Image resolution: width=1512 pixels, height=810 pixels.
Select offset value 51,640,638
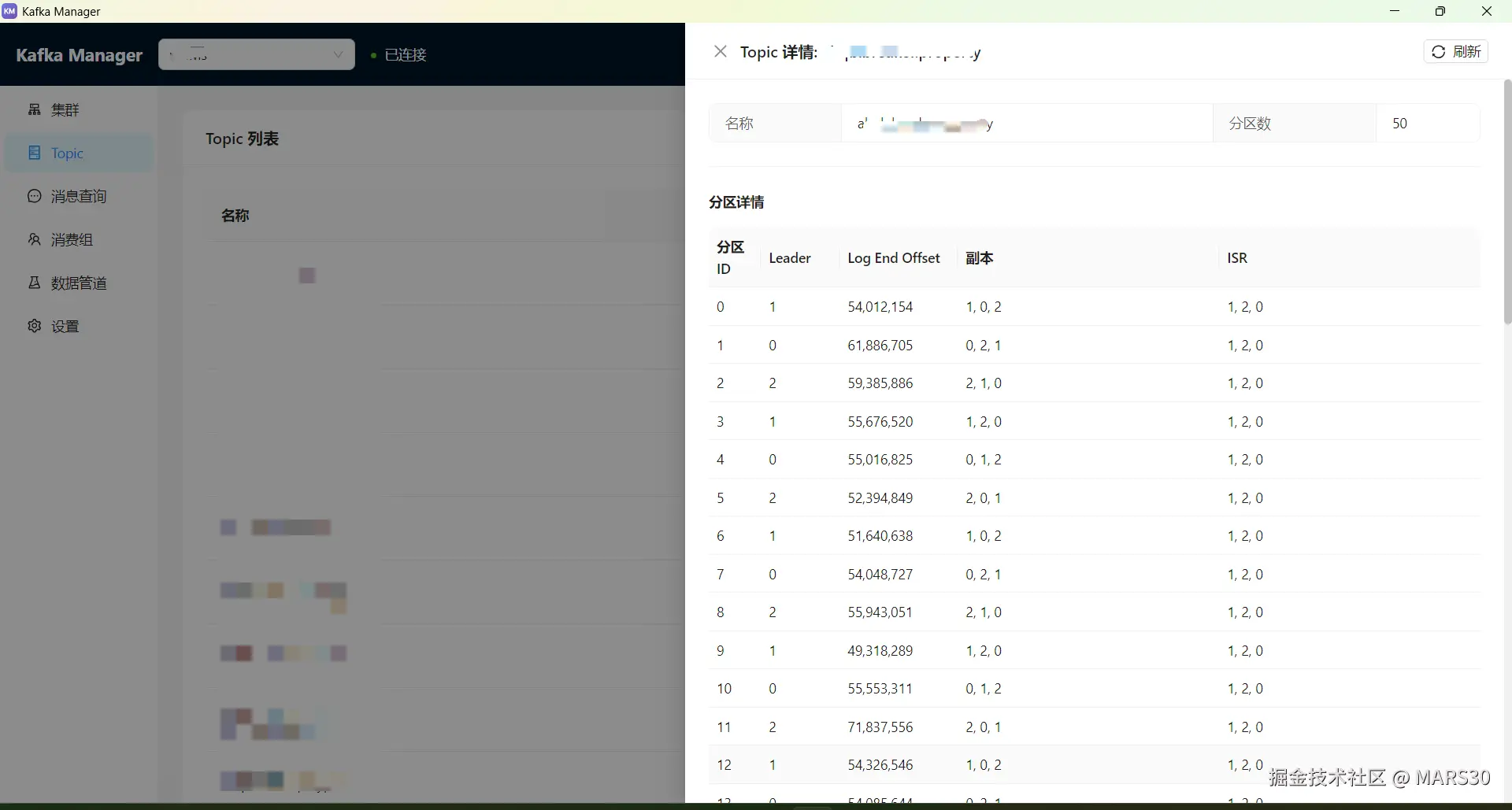[x=880, y=536]
